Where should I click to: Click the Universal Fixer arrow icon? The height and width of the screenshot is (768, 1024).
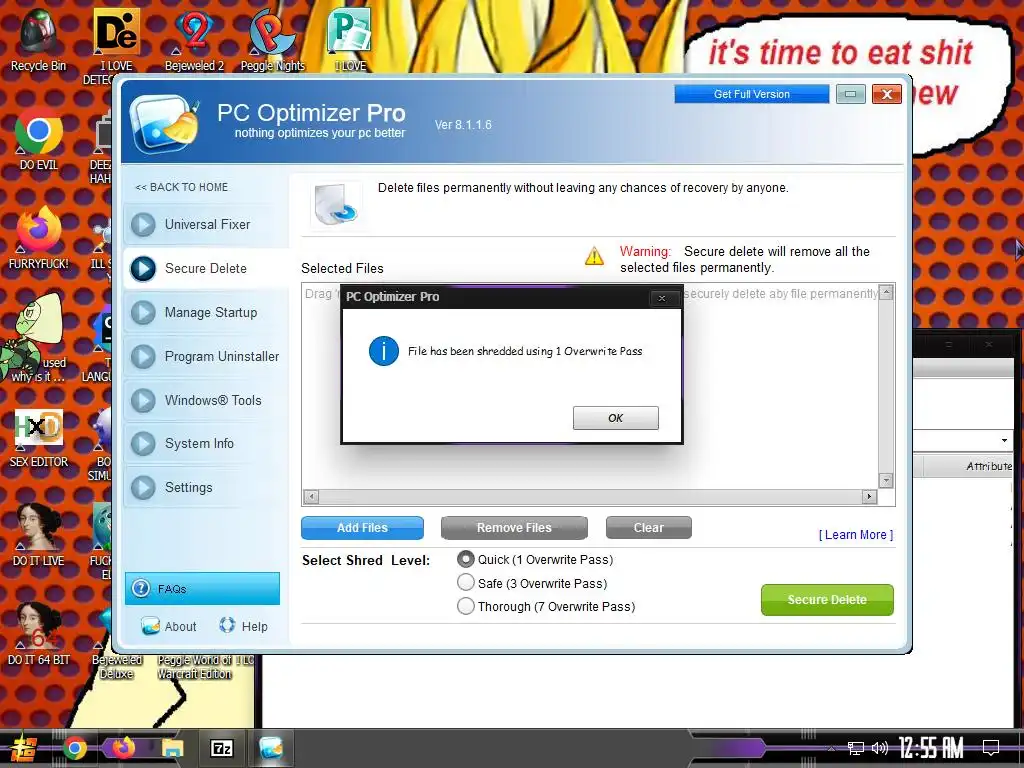[x=143, y=225]
